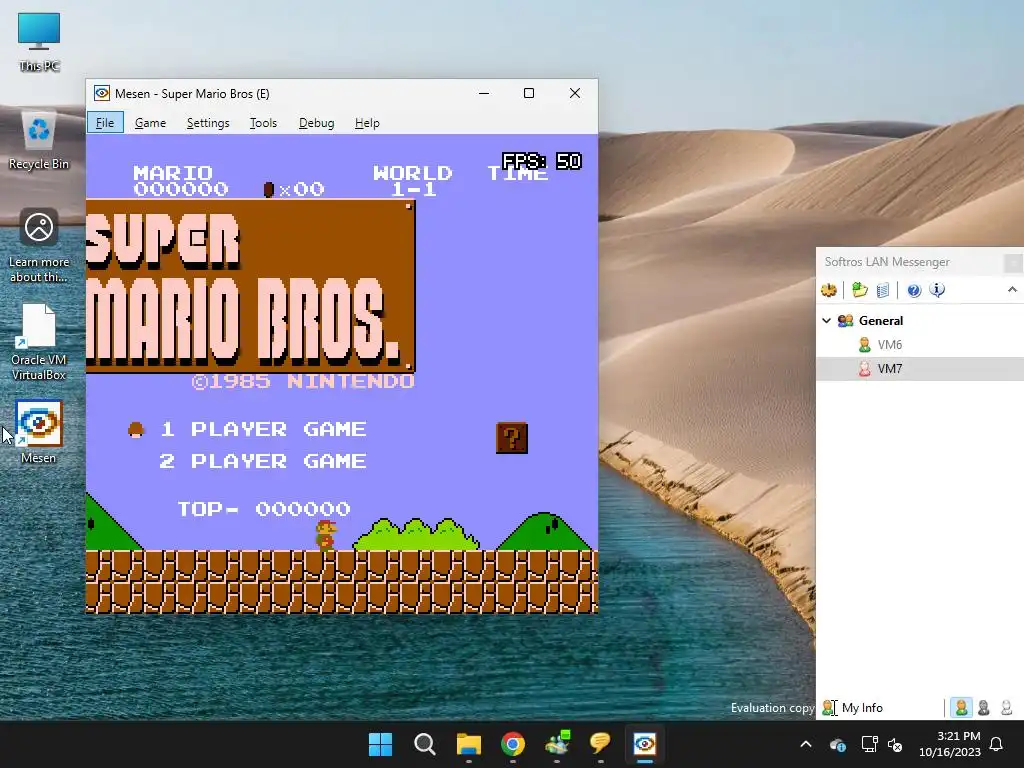Open clock and date 3:21 PM
This screenshot has height=768, width=1024.
pyautogui.click(x=950, y=744)
